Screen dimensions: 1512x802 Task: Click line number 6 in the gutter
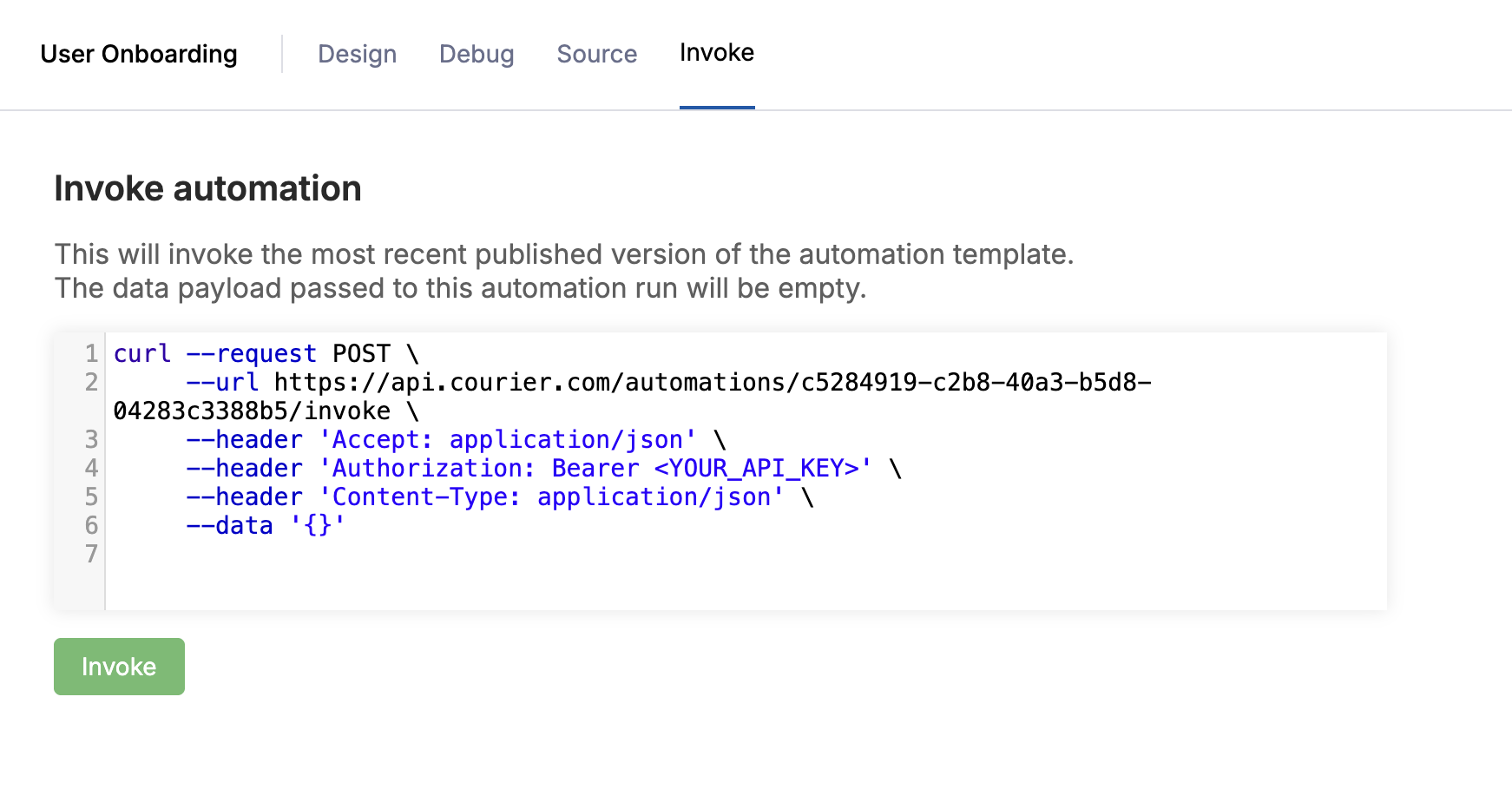point(90,525)
